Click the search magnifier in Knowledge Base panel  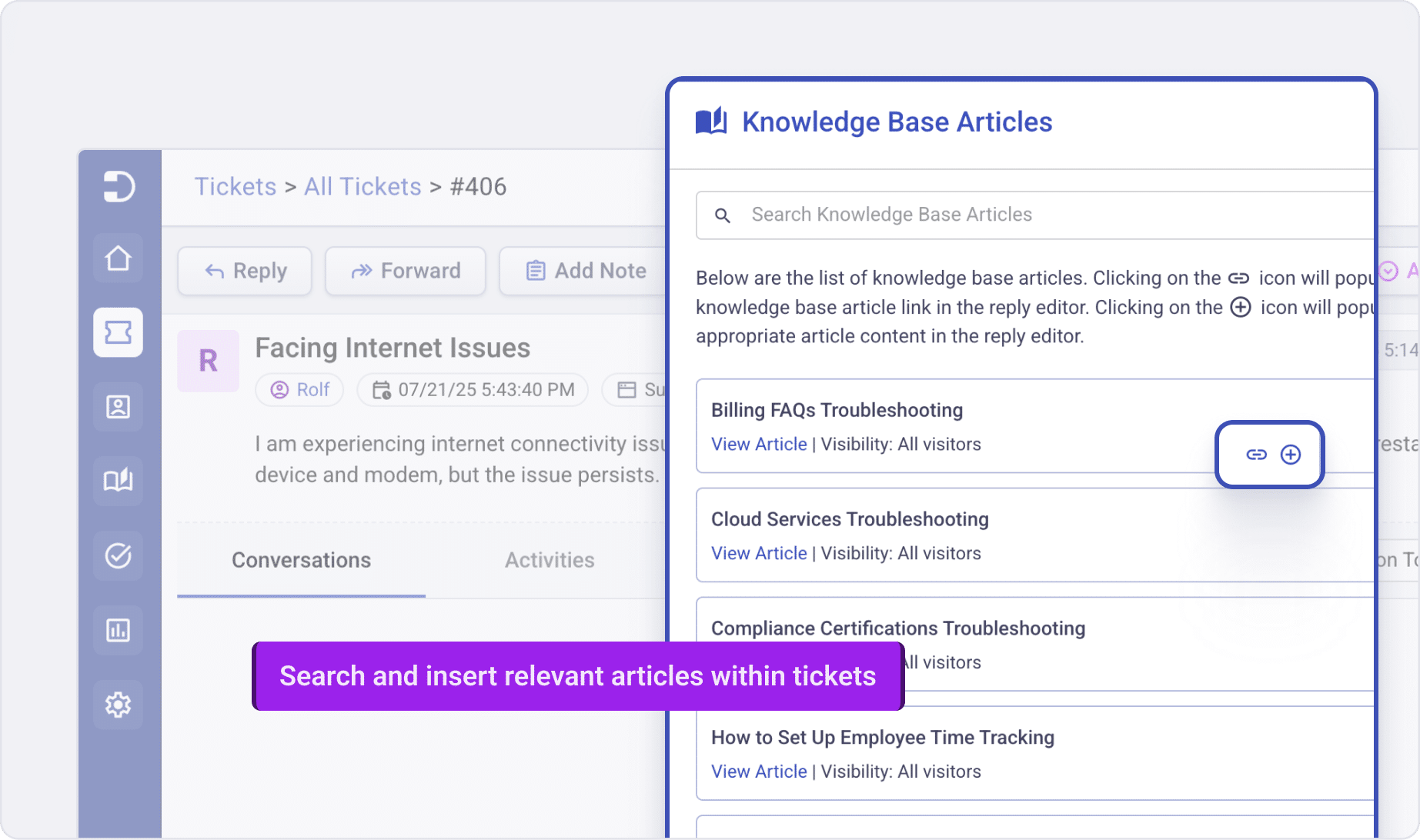tap(722, 215)
